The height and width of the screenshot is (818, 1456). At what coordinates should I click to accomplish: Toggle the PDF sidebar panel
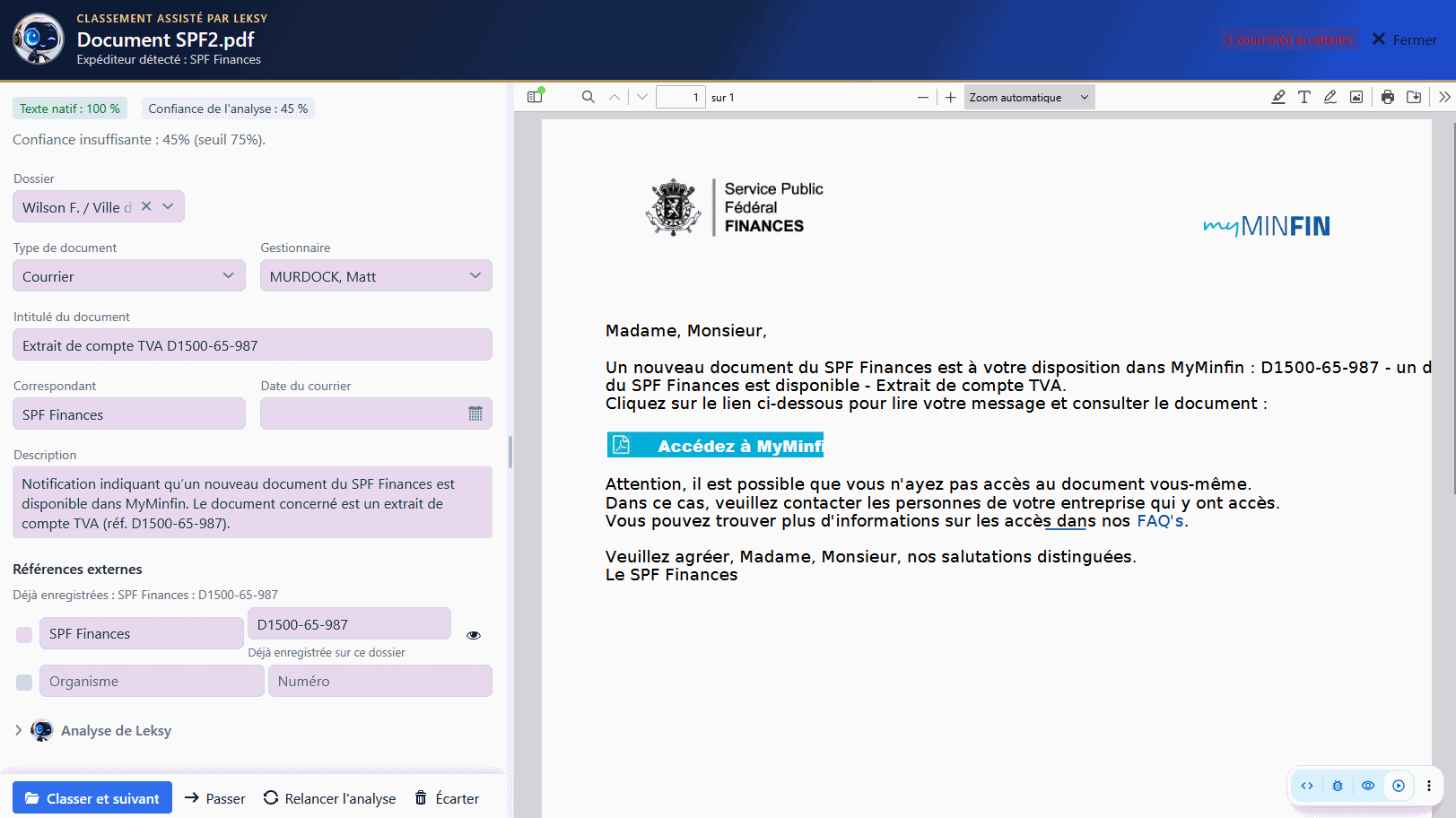point(535,97)
